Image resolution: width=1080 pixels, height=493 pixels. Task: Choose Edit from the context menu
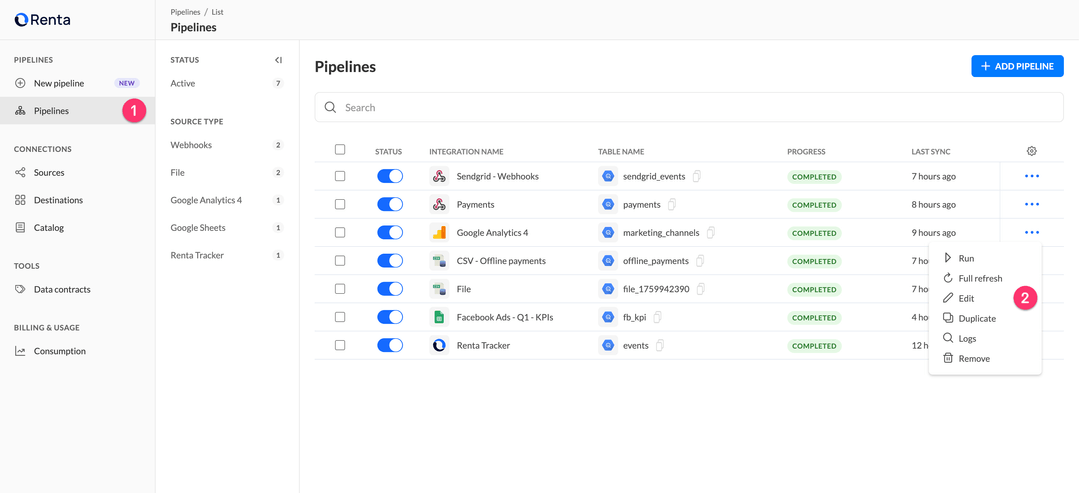966,298
